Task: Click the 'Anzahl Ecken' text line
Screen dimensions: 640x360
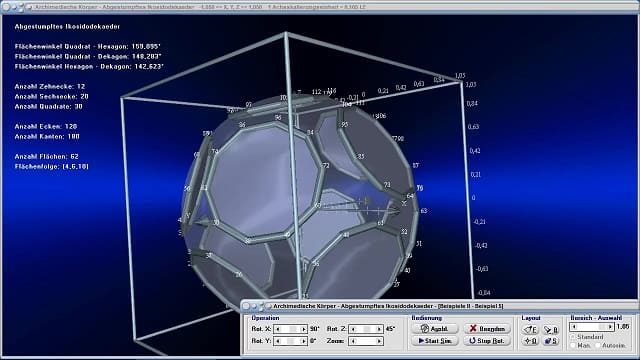Action: tap(46, 127)
